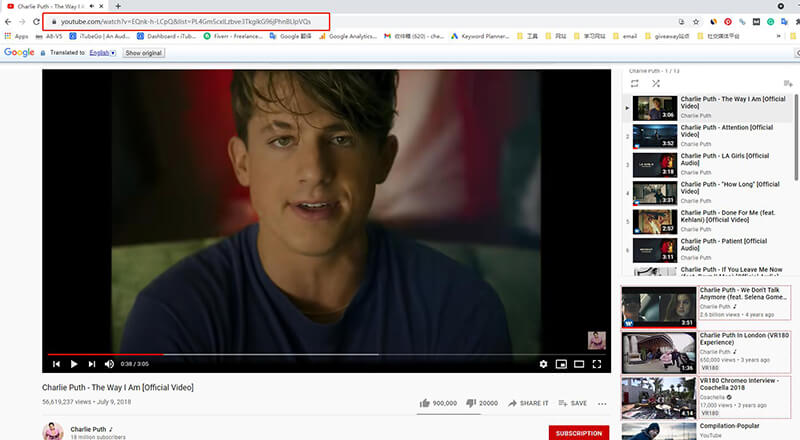Screen dimensions: 800x440
Task: Click the save playlist icon
Action: pyautogui.click(x=788, y=83)
